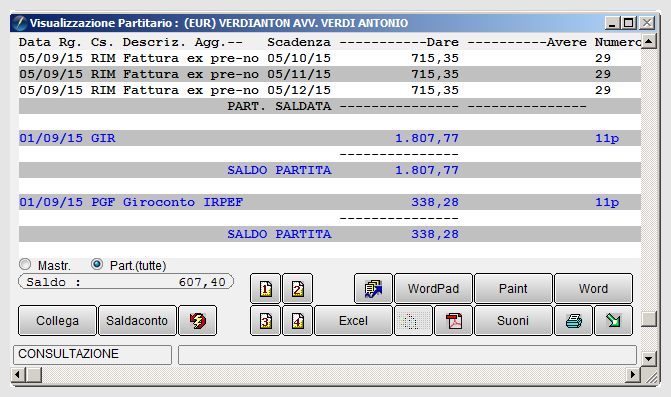The height and width of the screenshot is (397, 671).
Task: Open the Saldaconto function
Action: point(137,320)
